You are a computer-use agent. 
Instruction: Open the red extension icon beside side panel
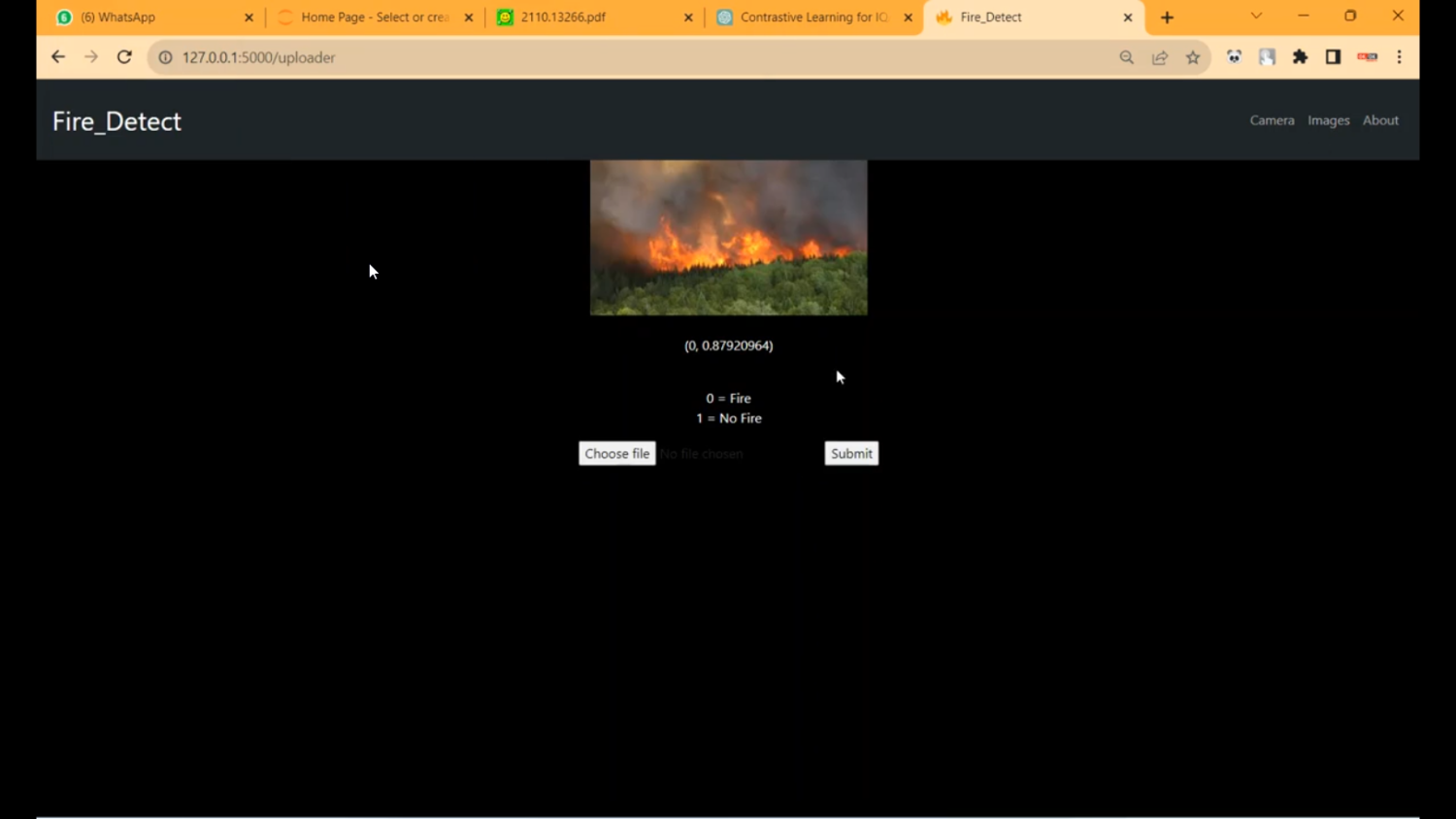coord(1367,57)
